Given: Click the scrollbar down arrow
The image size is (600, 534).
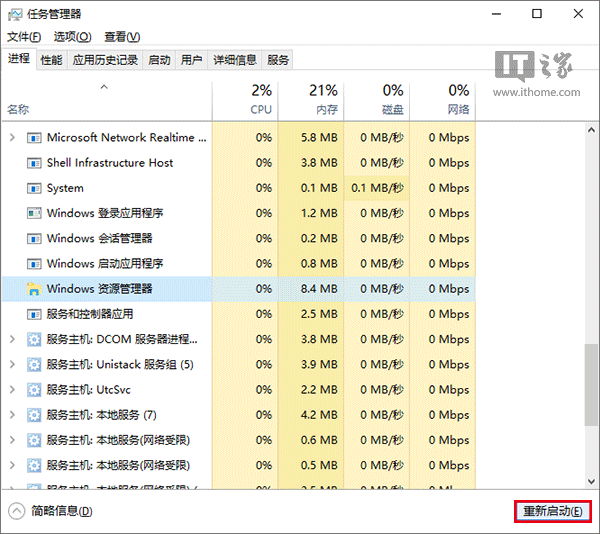Looking at the screenshot, I should pyautogui.click(x=591, y=481).
